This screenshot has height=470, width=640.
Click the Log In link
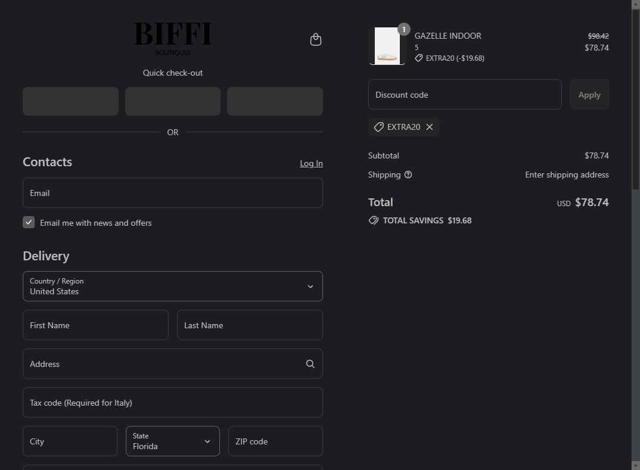click(311, 164)
